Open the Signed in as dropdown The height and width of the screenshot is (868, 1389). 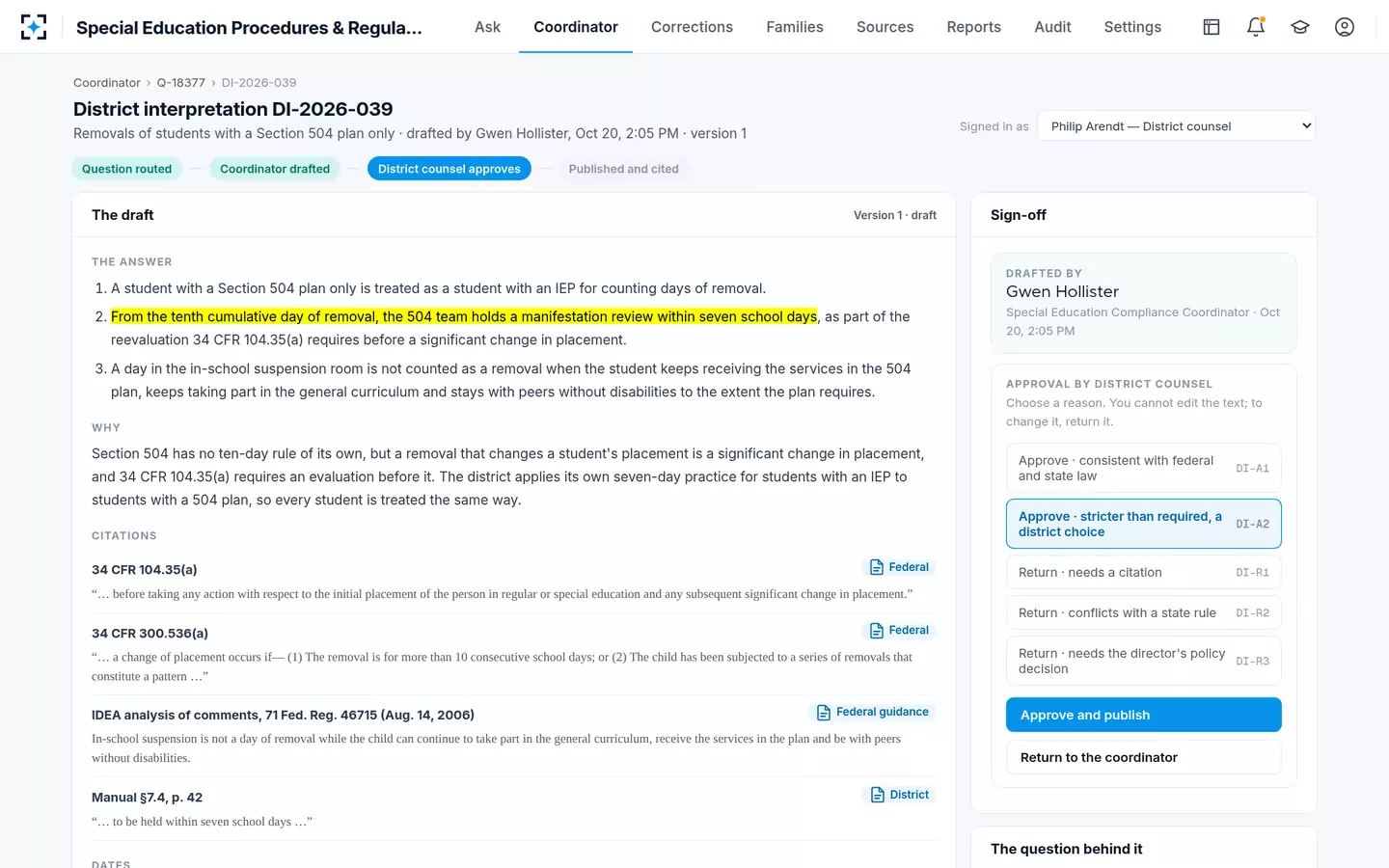pos(1177,126)
